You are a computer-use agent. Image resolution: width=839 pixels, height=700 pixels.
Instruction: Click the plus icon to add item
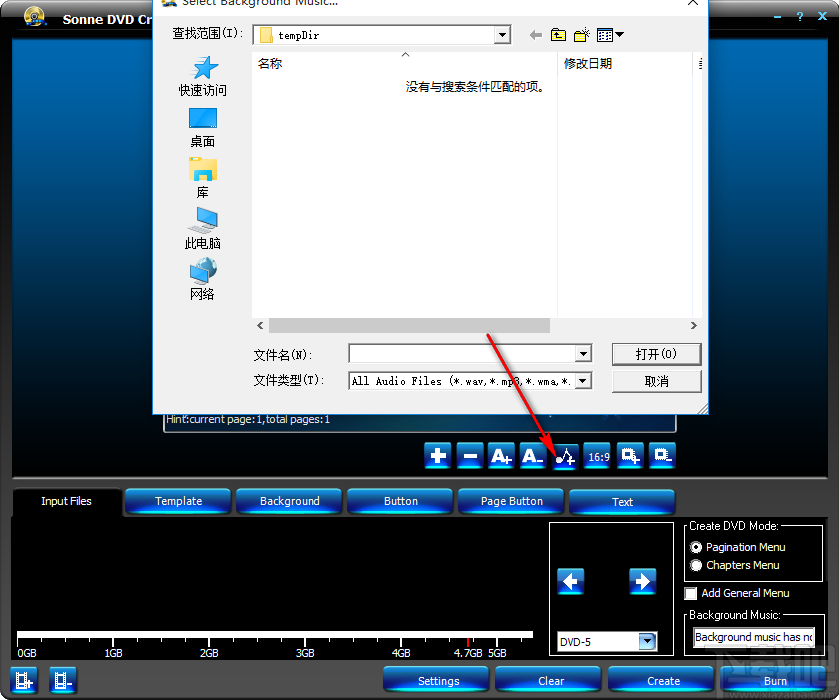(x=437, y=455)
